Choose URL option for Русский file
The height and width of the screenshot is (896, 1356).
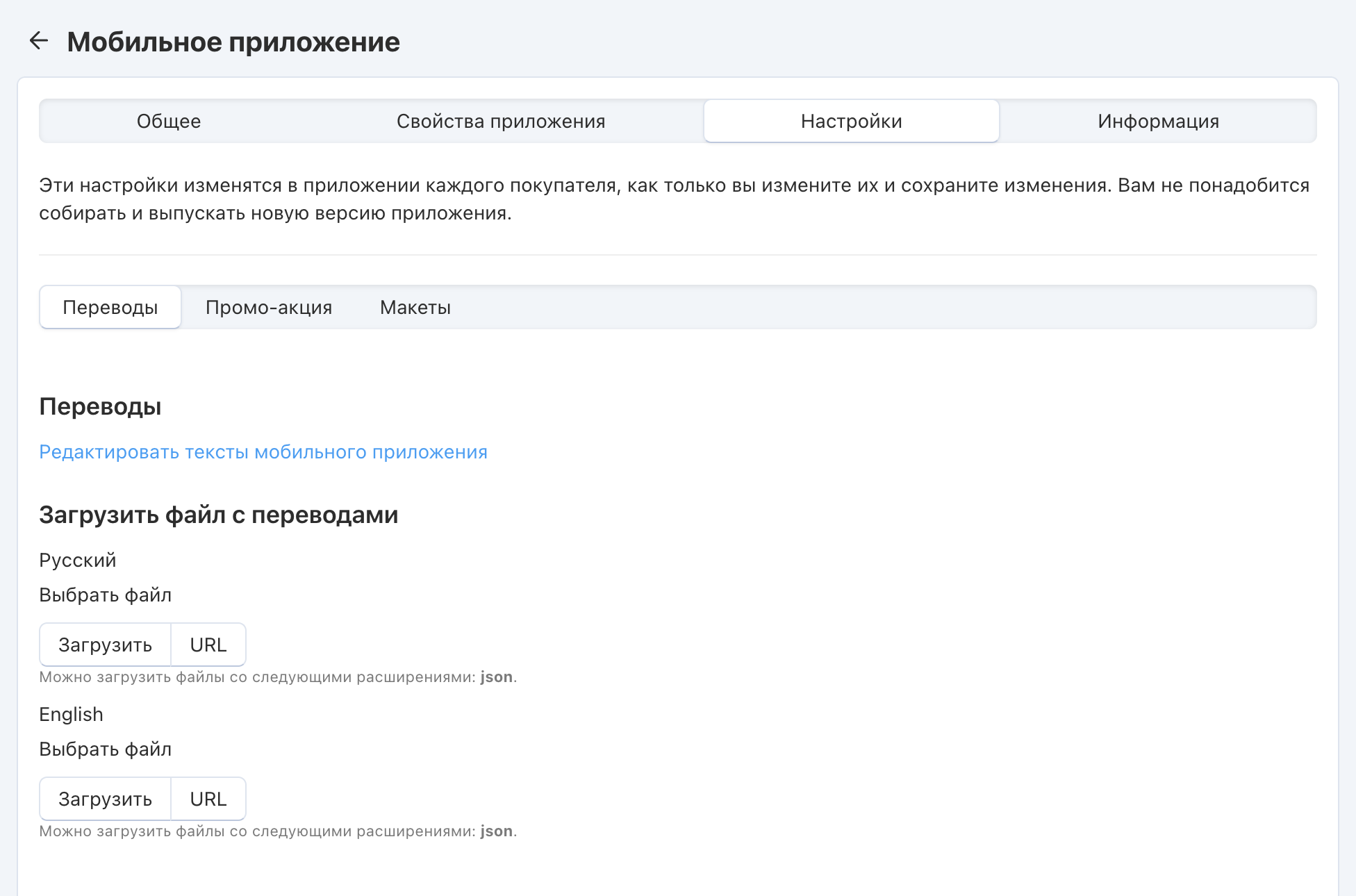point(208,645)
